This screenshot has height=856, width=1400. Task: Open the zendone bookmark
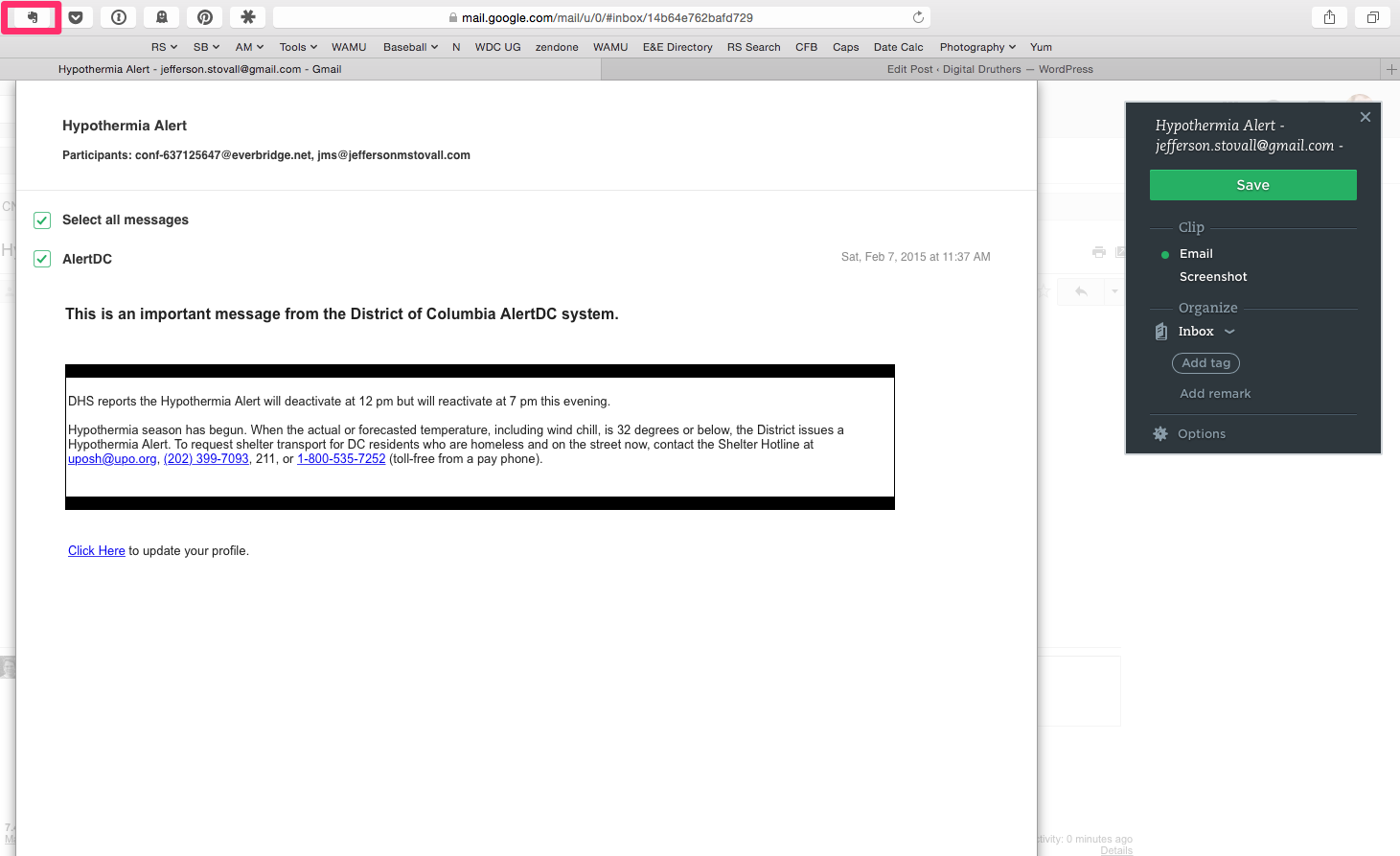point(557,47)
